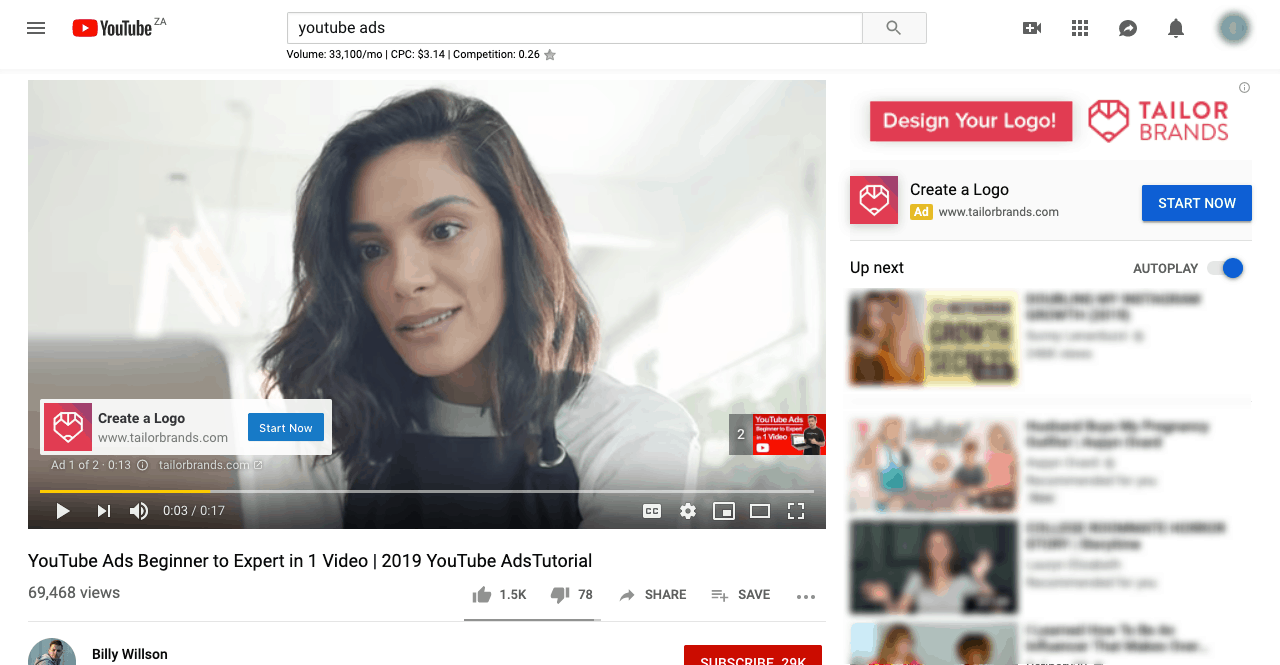
Task: Open the create video camera icon
Action: (1032, 28)
